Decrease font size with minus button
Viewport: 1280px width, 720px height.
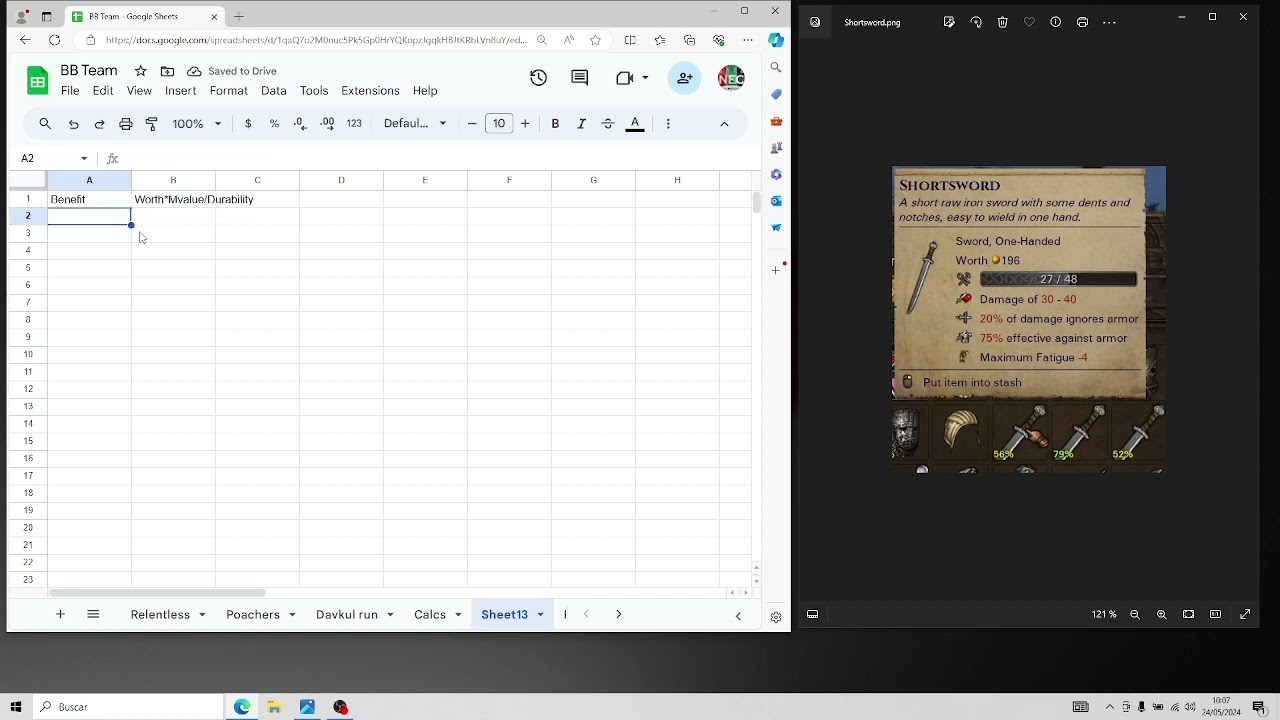point(472,124)
